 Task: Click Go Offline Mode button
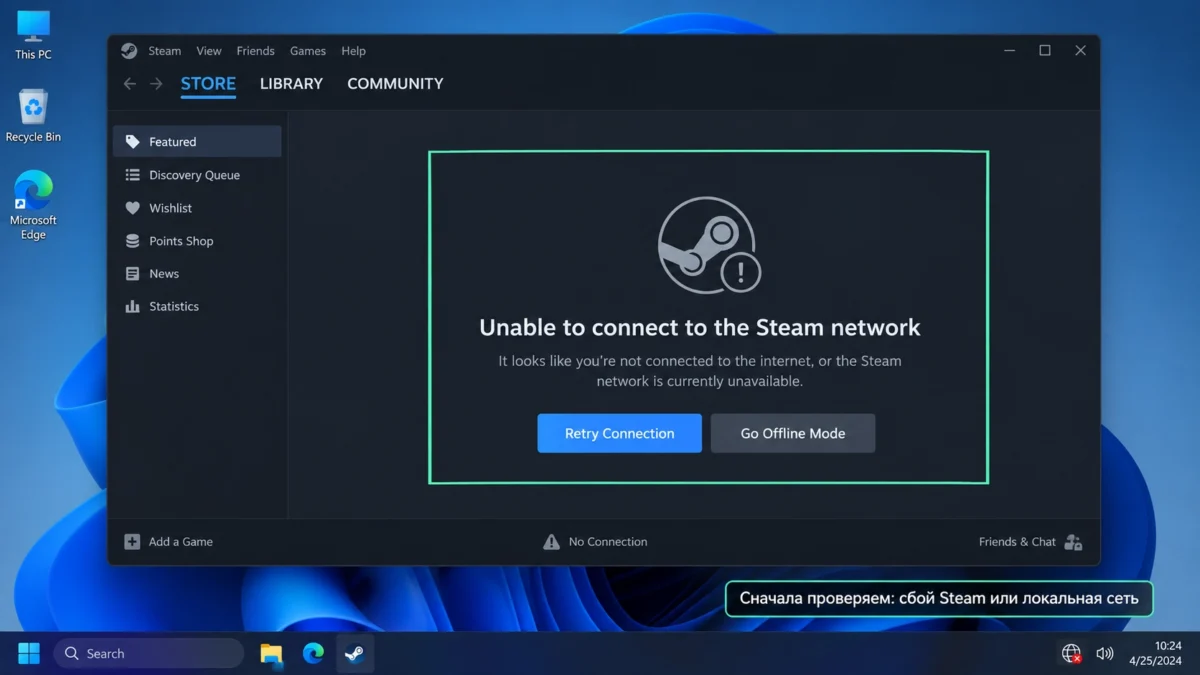click(x=793, y=433)
